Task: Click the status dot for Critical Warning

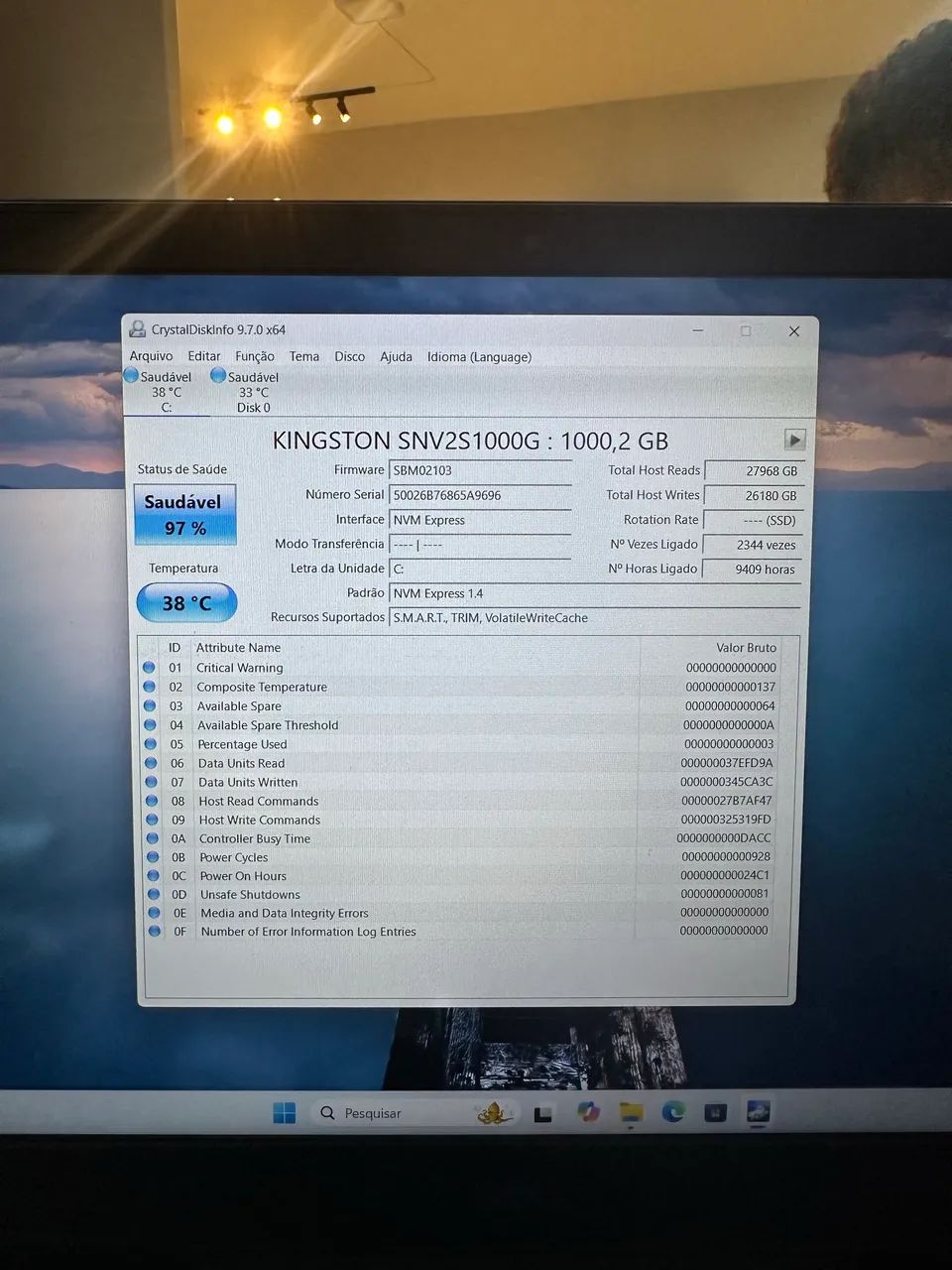Action: tap(149, 668)
